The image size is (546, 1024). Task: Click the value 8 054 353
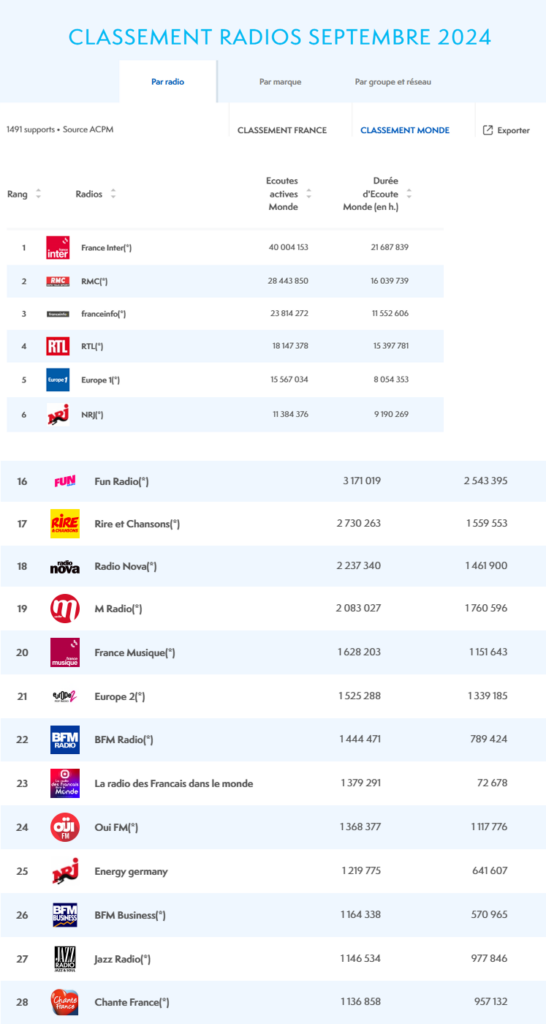(x=392, y=379)
